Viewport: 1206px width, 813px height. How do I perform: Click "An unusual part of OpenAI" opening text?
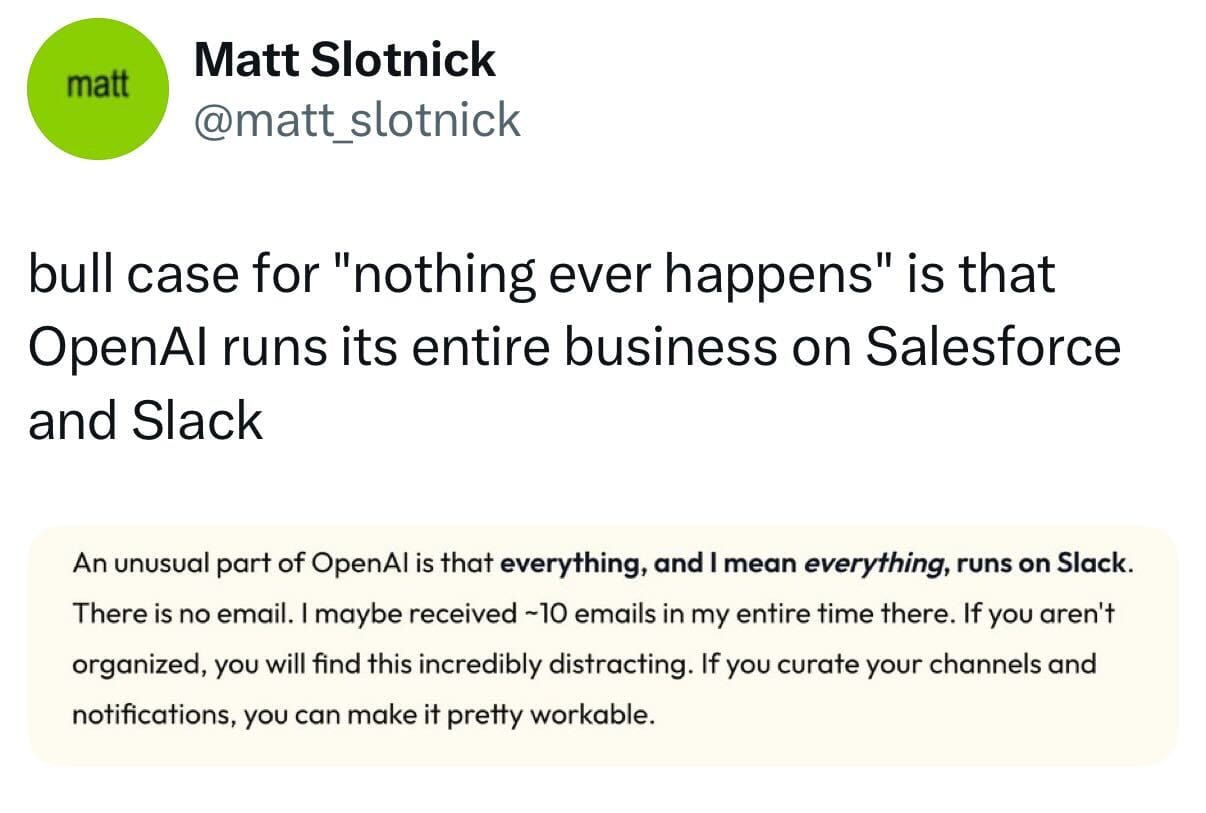coord(239,563)
